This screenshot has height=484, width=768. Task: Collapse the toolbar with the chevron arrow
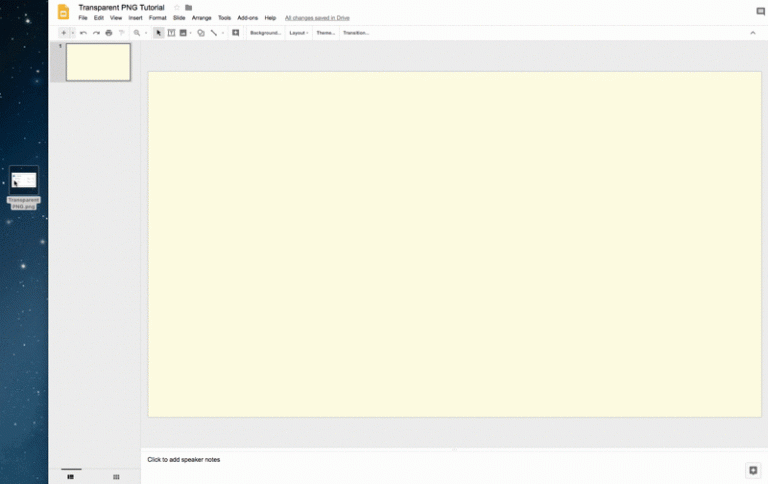(753, 33)
